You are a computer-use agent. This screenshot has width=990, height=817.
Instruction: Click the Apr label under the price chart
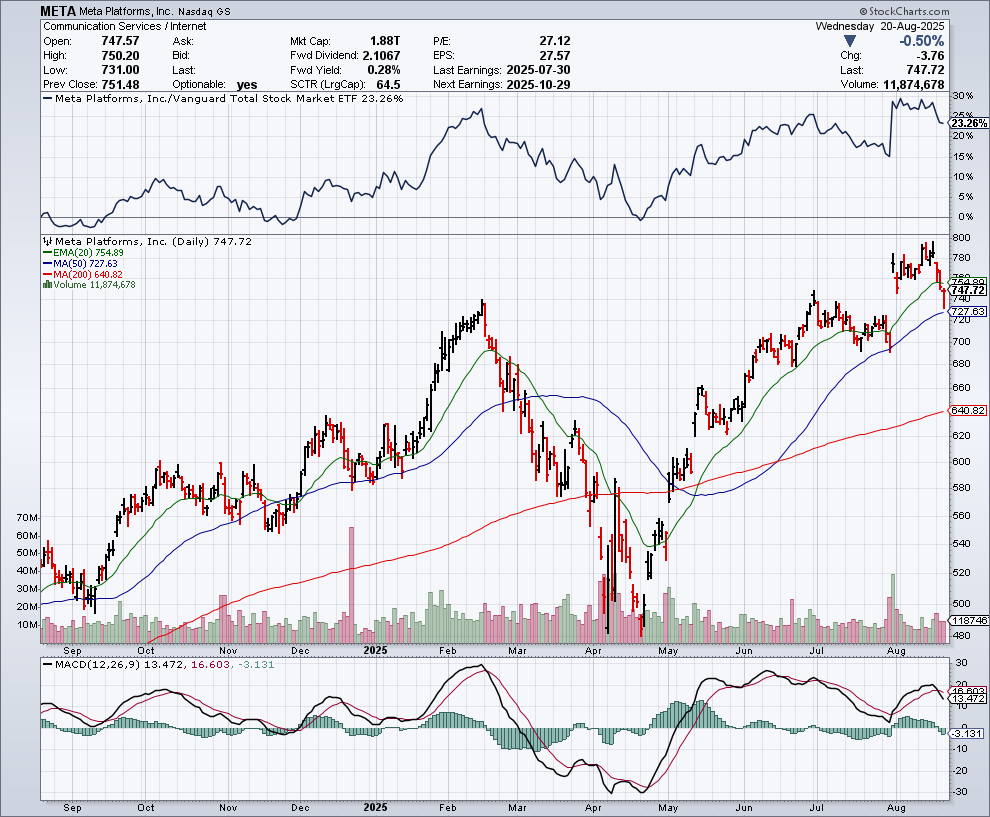coord(593,650)
